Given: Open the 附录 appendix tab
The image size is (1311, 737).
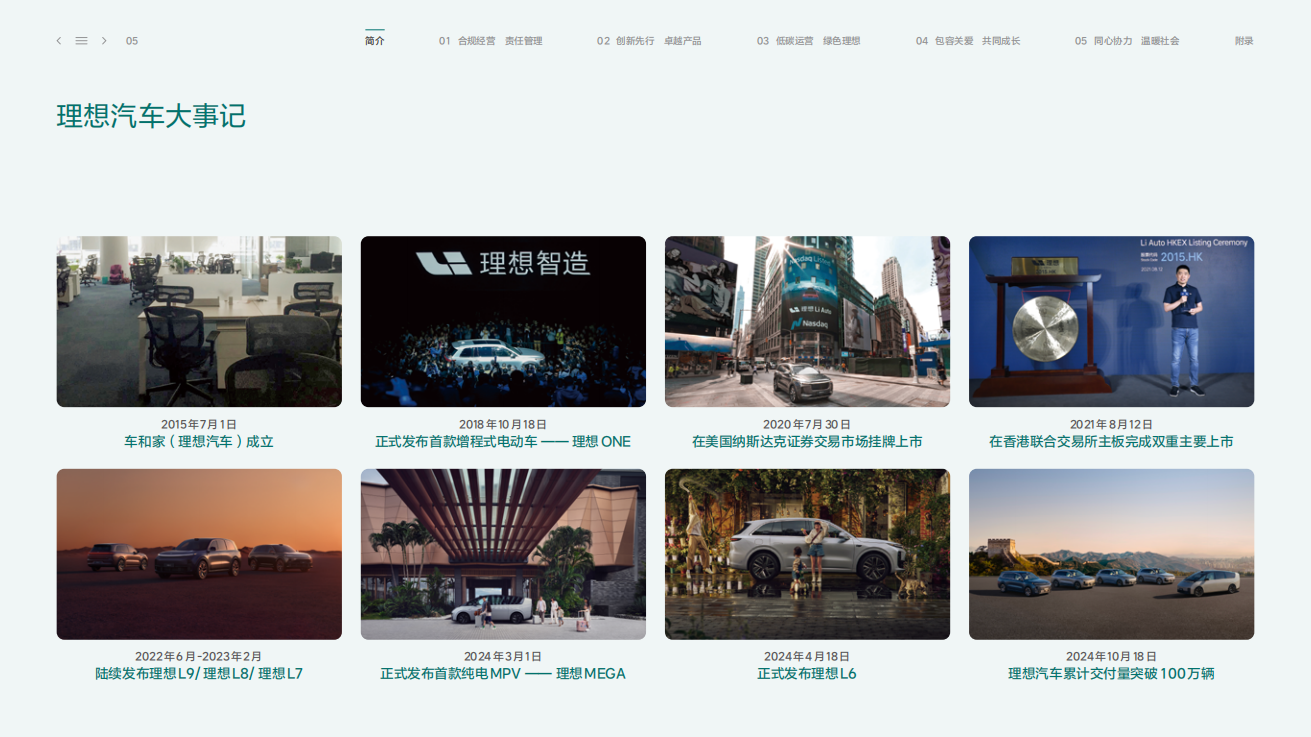Looking at the screenshot, I should click(1244, 41).
